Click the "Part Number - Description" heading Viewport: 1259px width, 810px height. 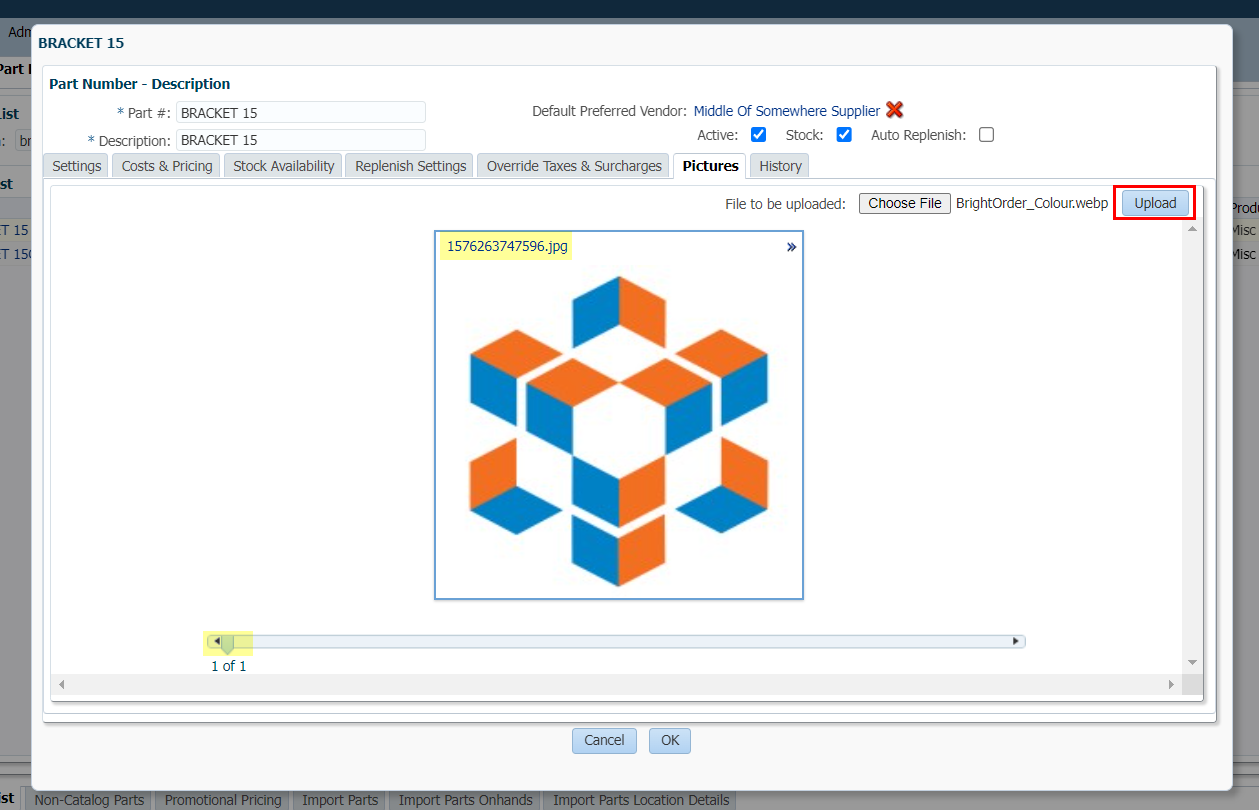tap(140, 84)
